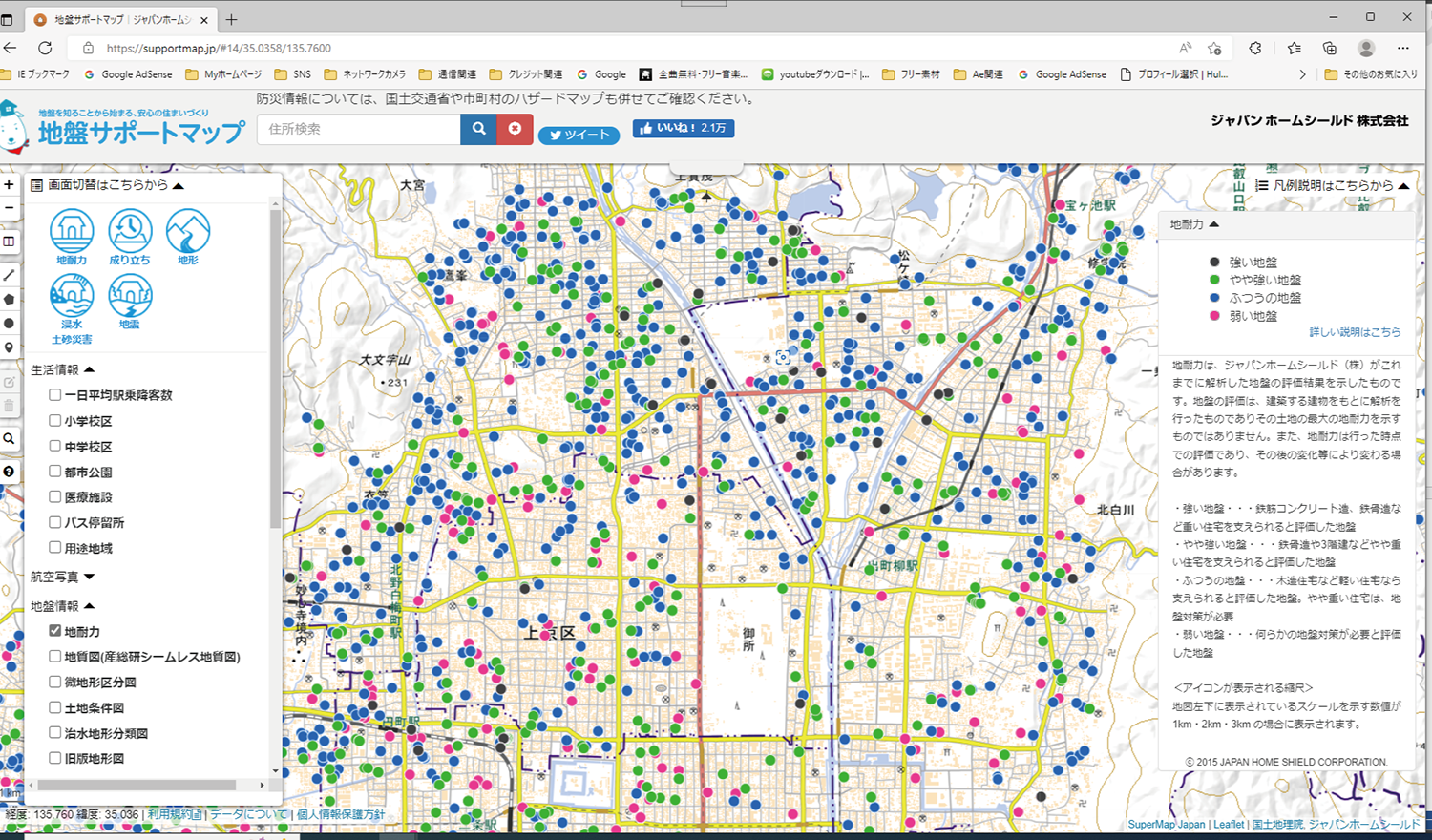
Task: Open the データについて link
Action: pyautogui.click(x=248, y=814)
